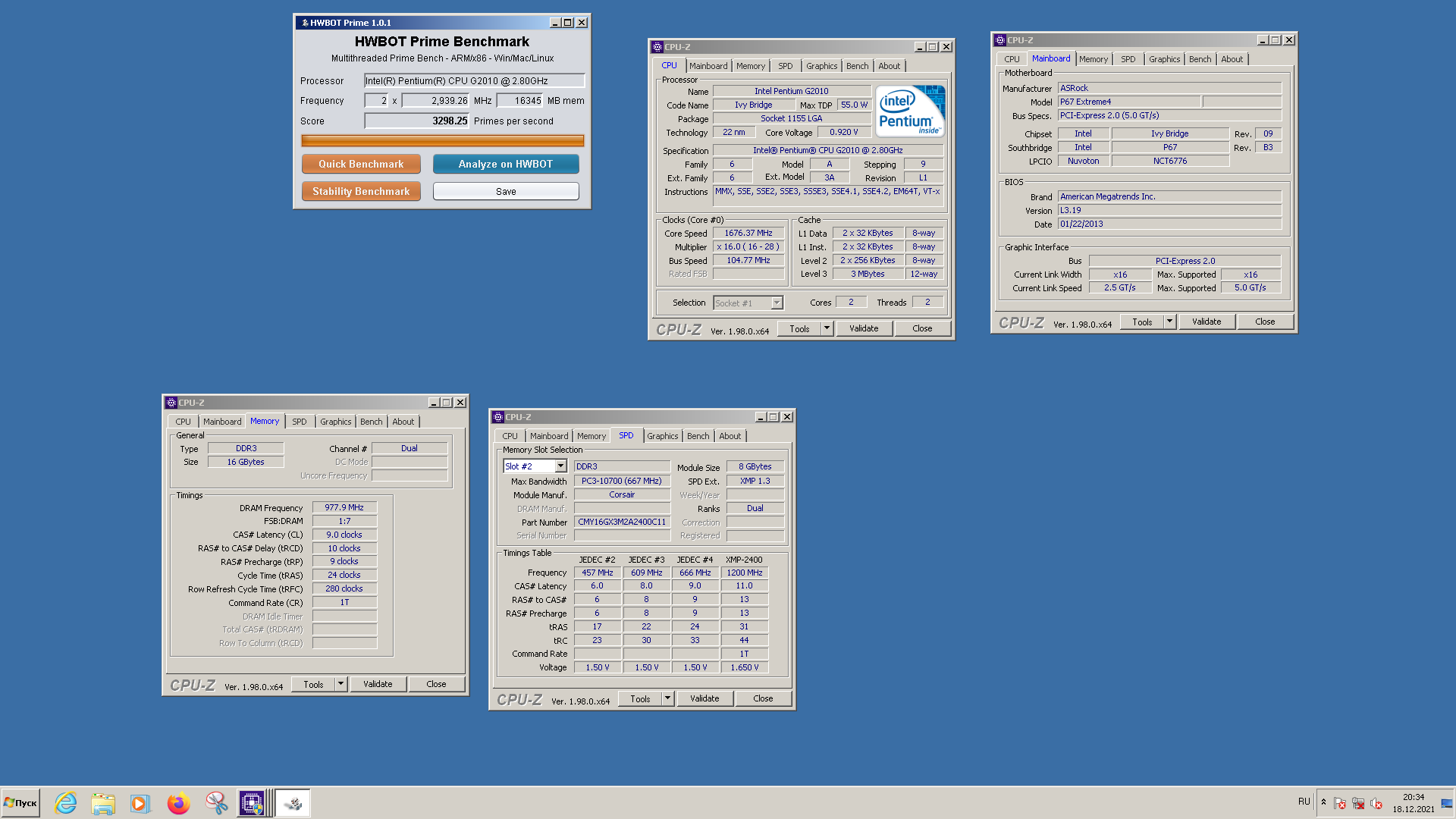Screen dimensions: 1456x819
Task: Open the Socket #1 selection dropdown
Action: pos(748,303)
